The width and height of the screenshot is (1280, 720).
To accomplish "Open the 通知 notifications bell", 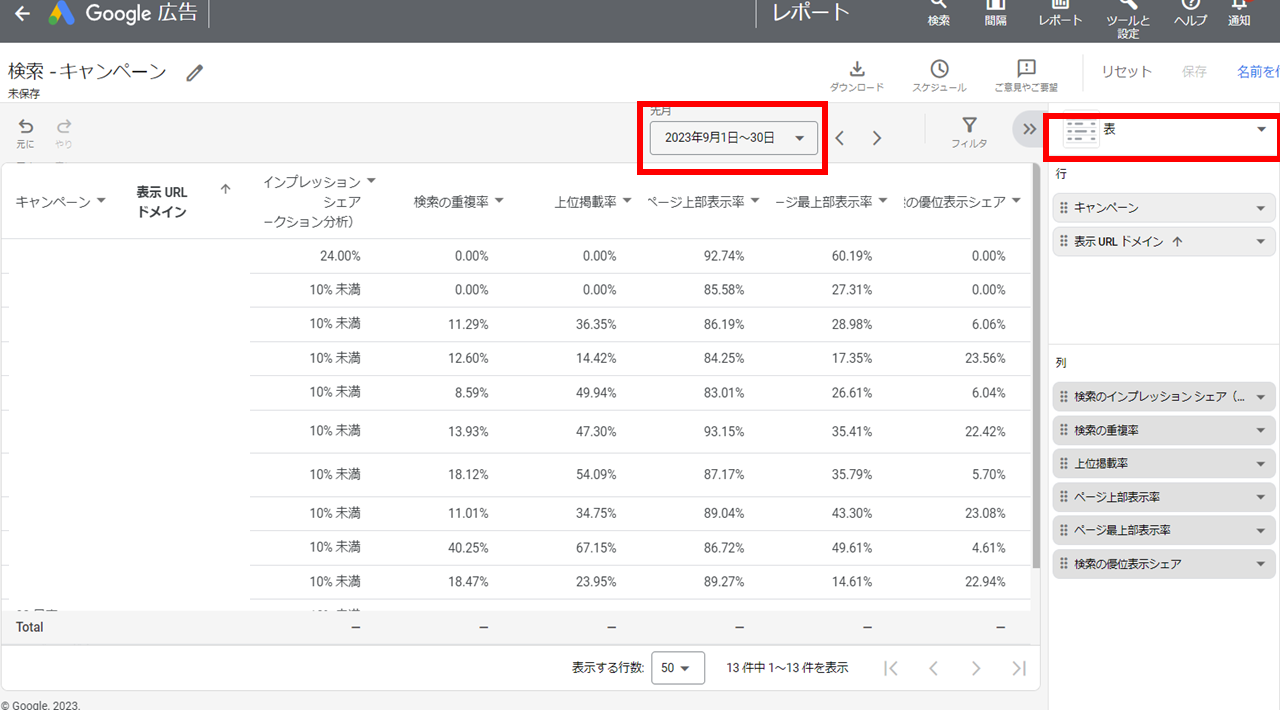I will coord(1239,13).
